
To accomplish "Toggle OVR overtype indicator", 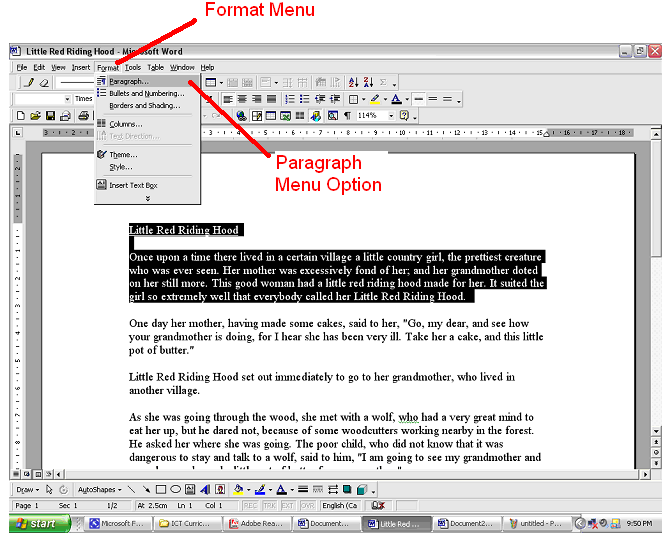I will point(307,505).
